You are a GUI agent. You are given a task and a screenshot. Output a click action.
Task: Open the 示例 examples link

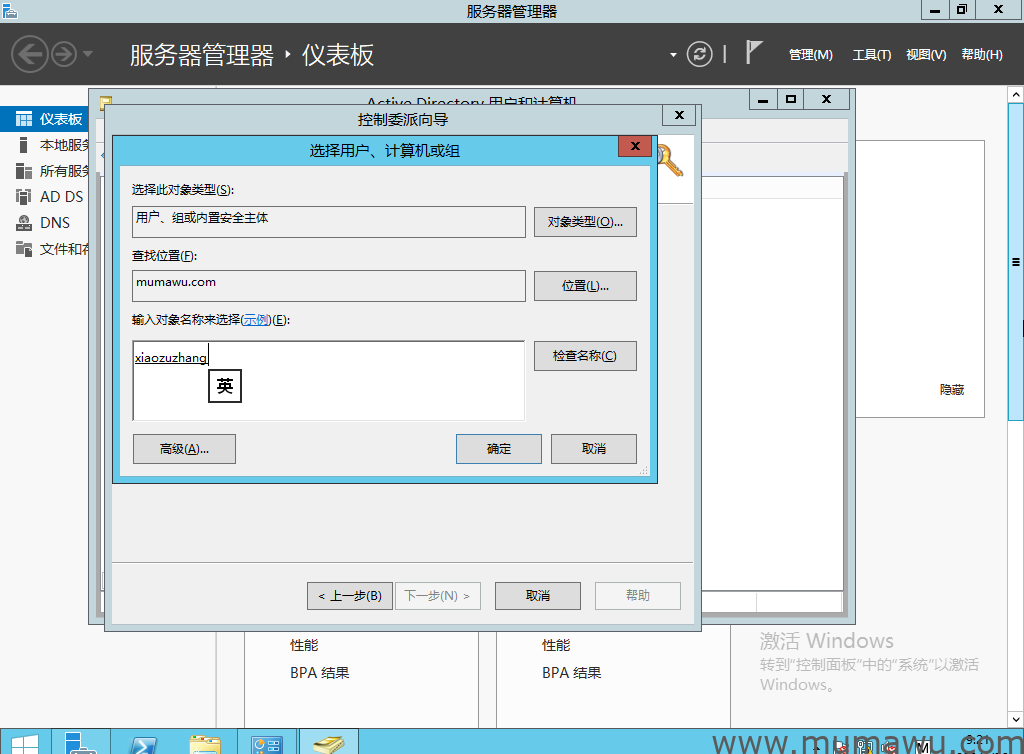tap(256, 320)
